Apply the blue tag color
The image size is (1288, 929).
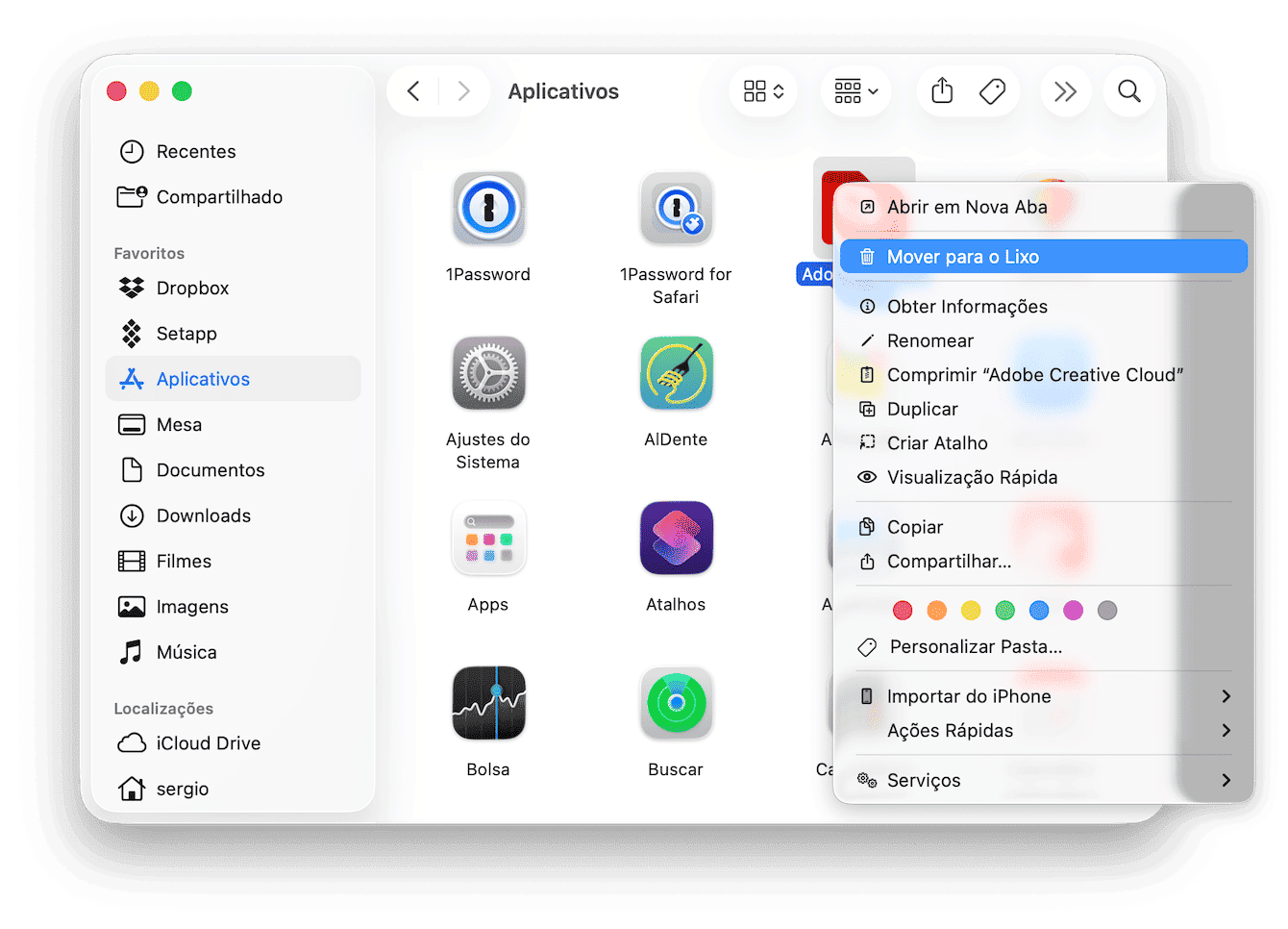click(1039, 611)
